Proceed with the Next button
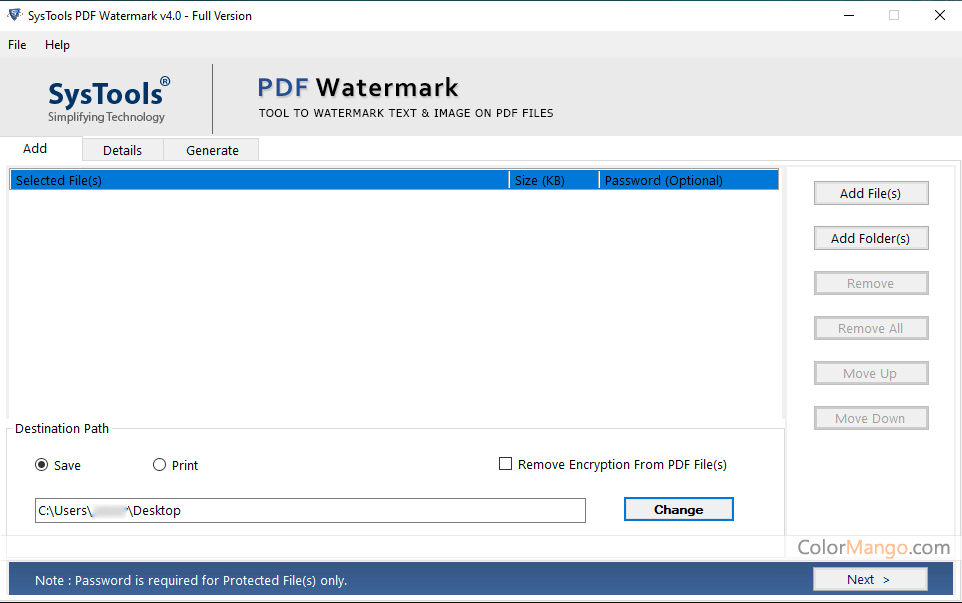 coord(869,579)
